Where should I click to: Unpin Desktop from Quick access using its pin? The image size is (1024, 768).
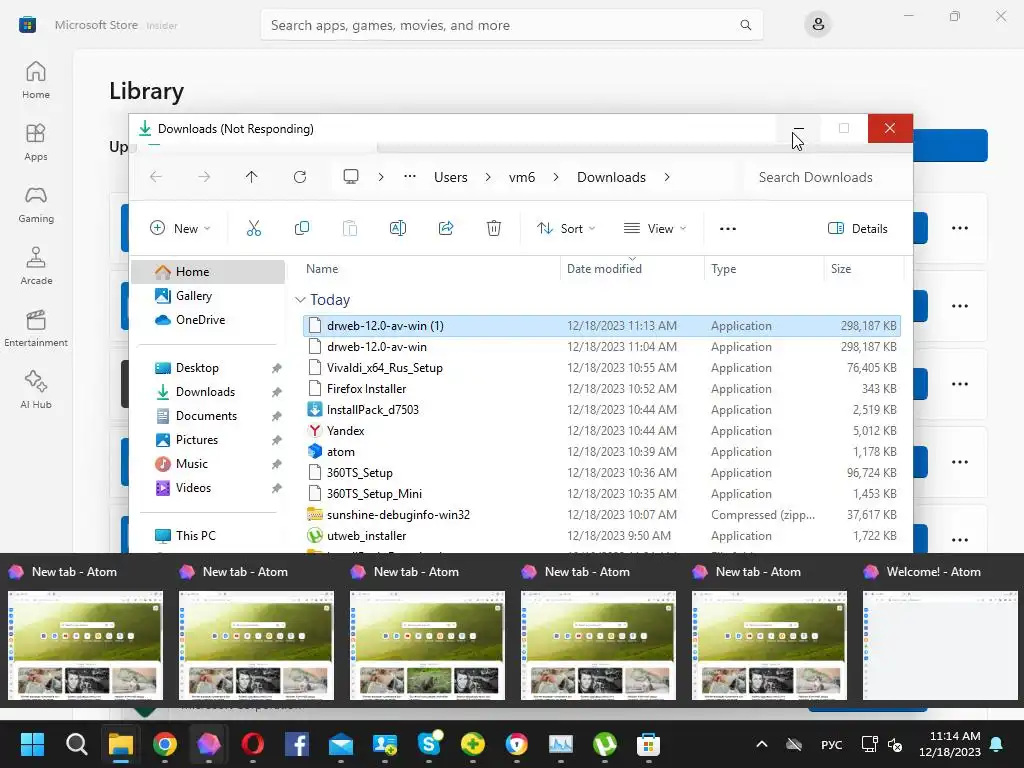click(x=276, y=368)
